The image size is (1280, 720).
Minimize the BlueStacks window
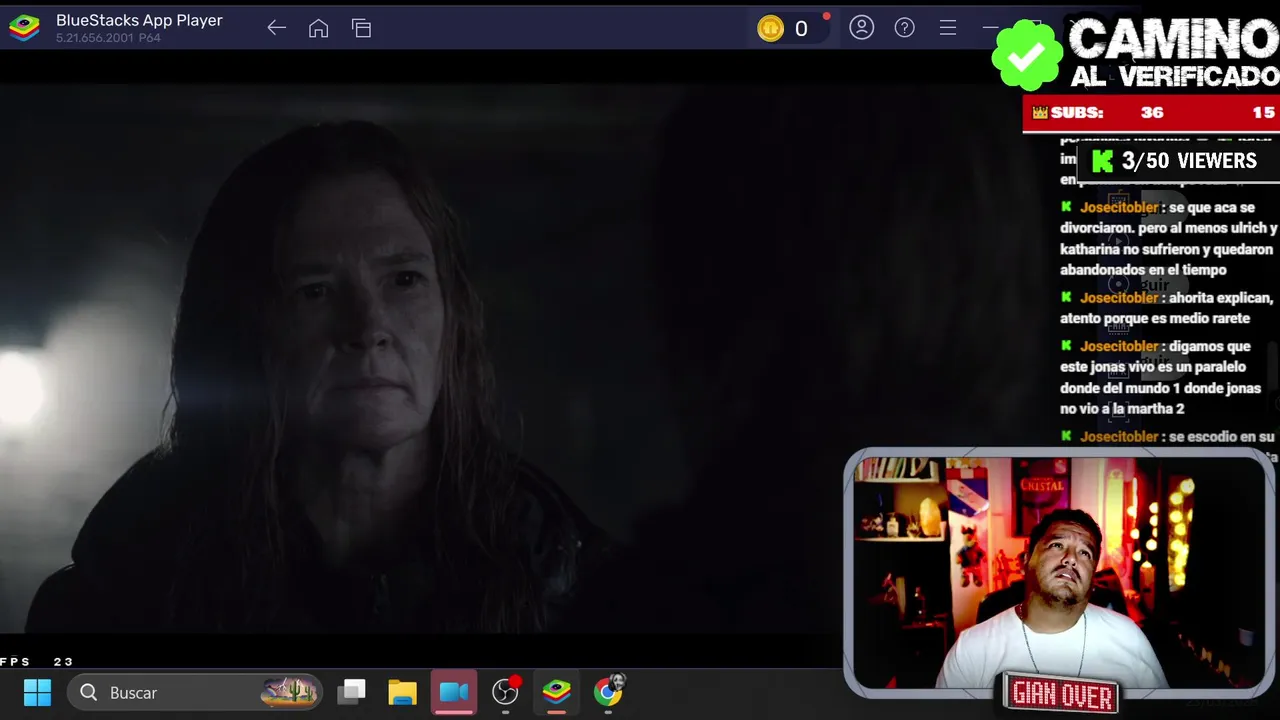click(x=990, y=28)
